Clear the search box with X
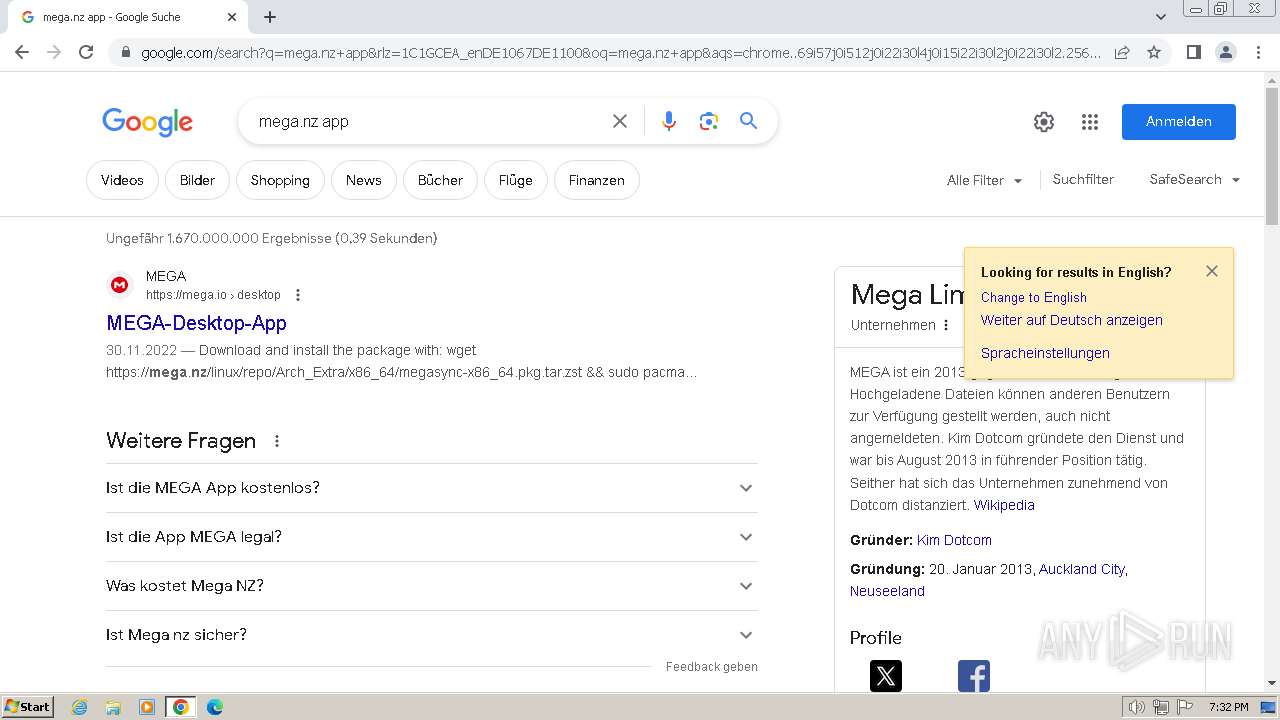The height and width of the screenshot is (720, 1280). click(x=620, y=121)
